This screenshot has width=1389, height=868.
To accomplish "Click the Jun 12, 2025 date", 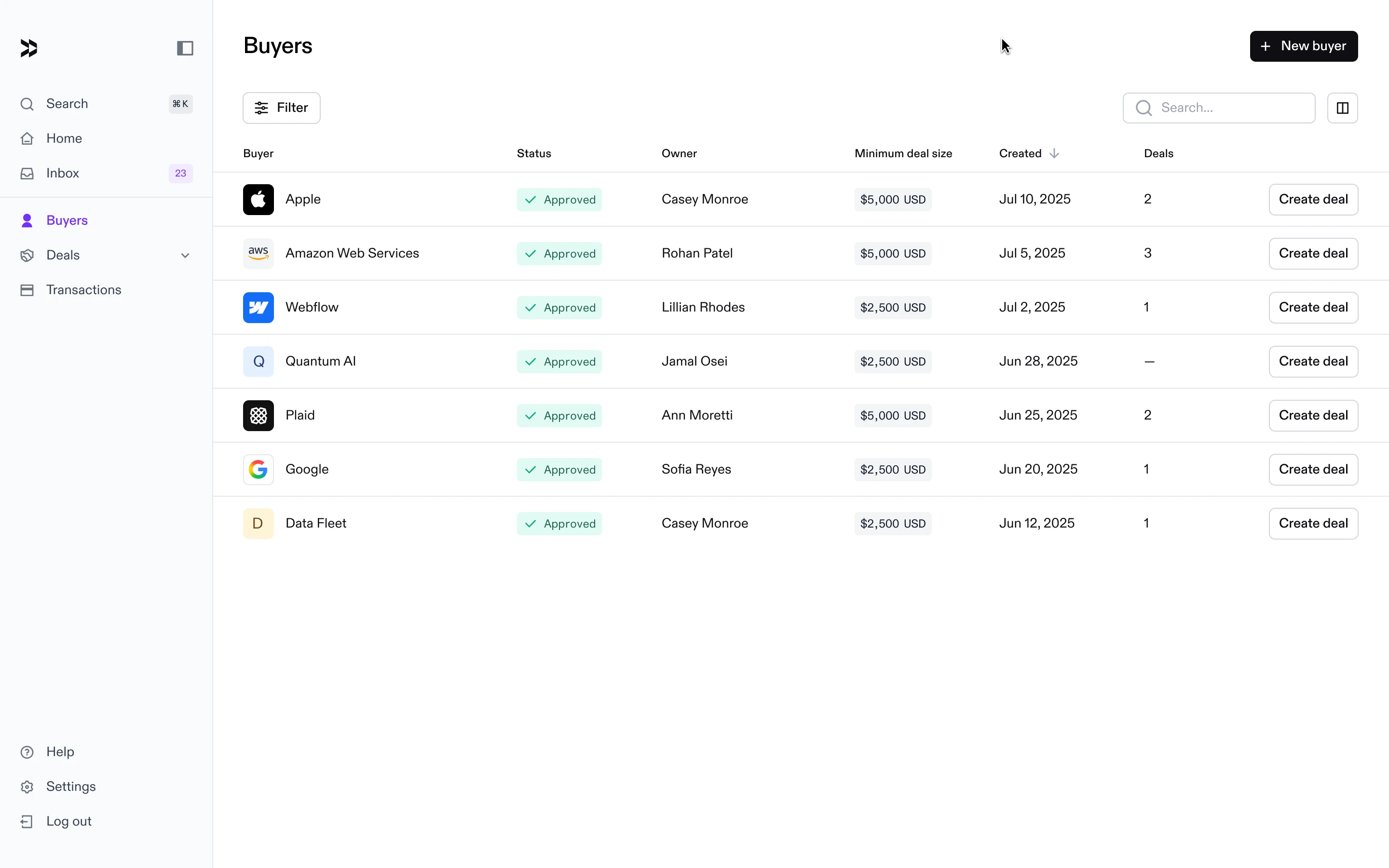I will tap(1036, 523).
